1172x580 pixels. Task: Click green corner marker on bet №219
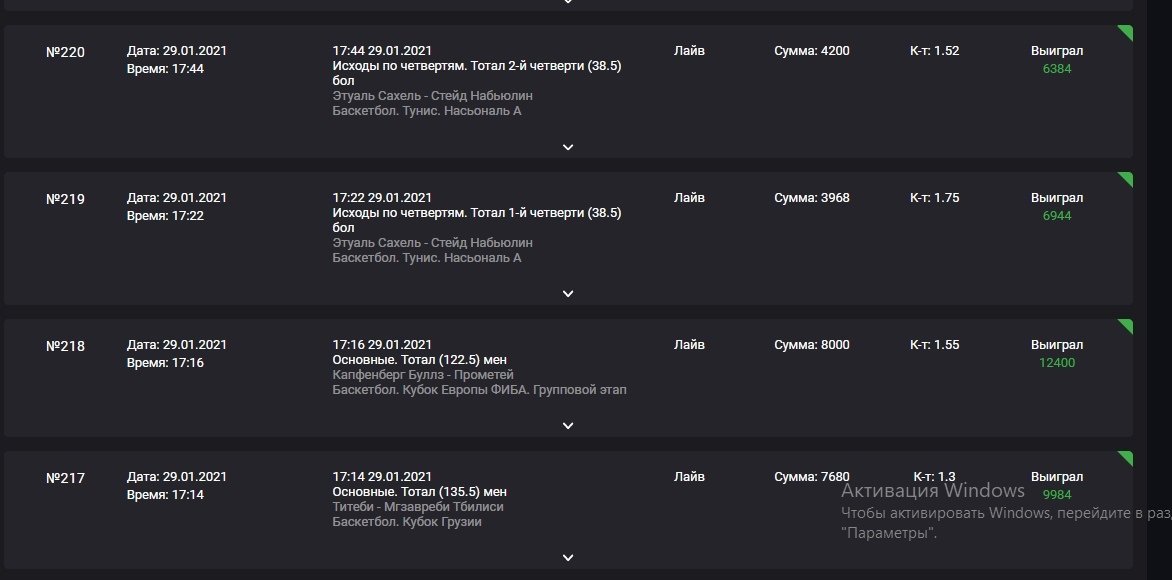tap(1127, 179)
